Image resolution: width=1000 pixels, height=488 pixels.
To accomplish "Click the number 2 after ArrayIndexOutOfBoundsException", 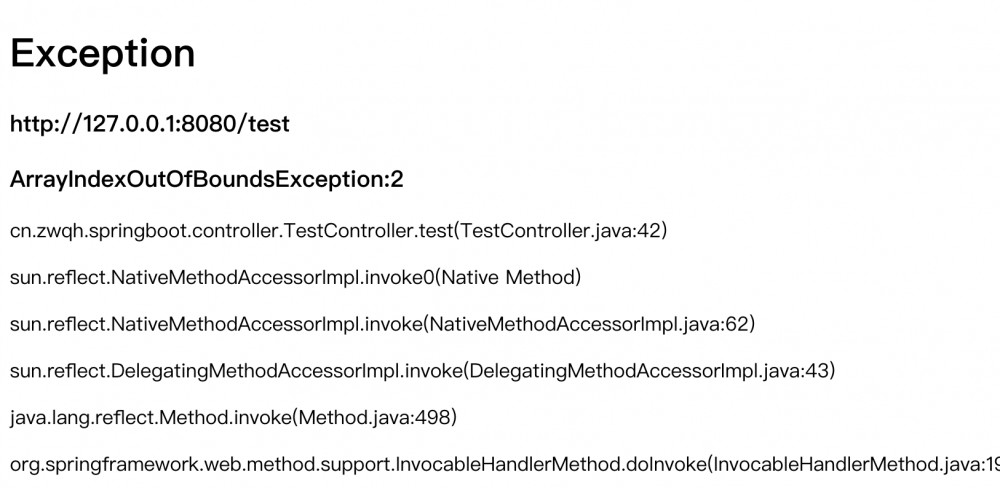I will click(x=397, y=180).
